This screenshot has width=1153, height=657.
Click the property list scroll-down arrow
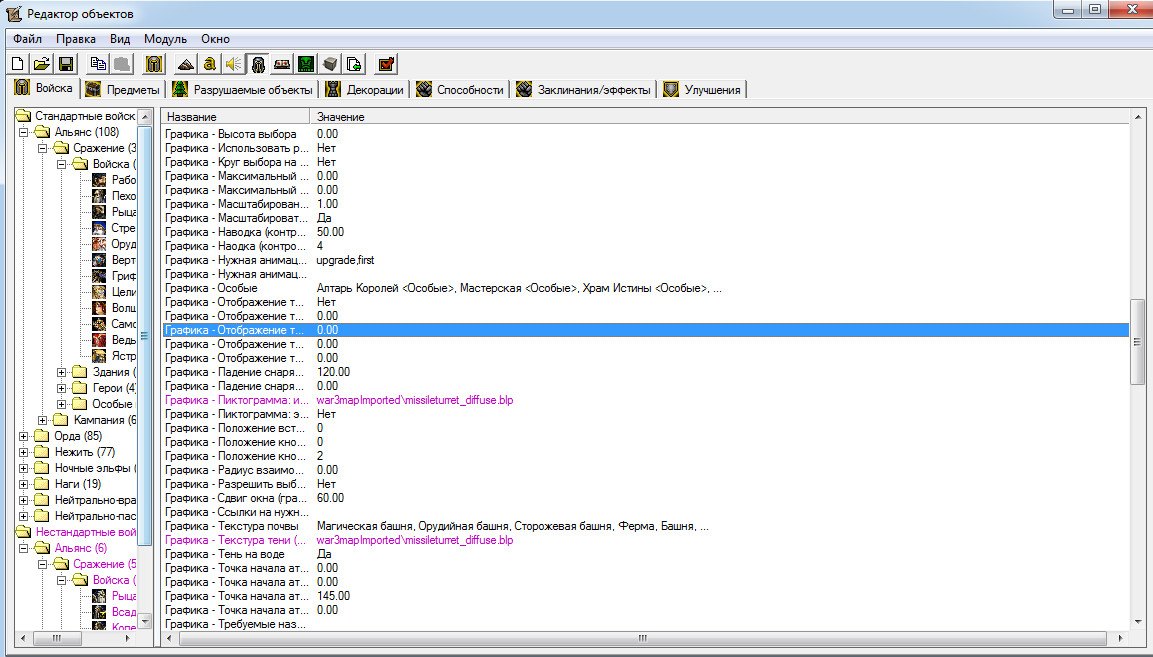pyautogui.click(x=1138, y=622)
